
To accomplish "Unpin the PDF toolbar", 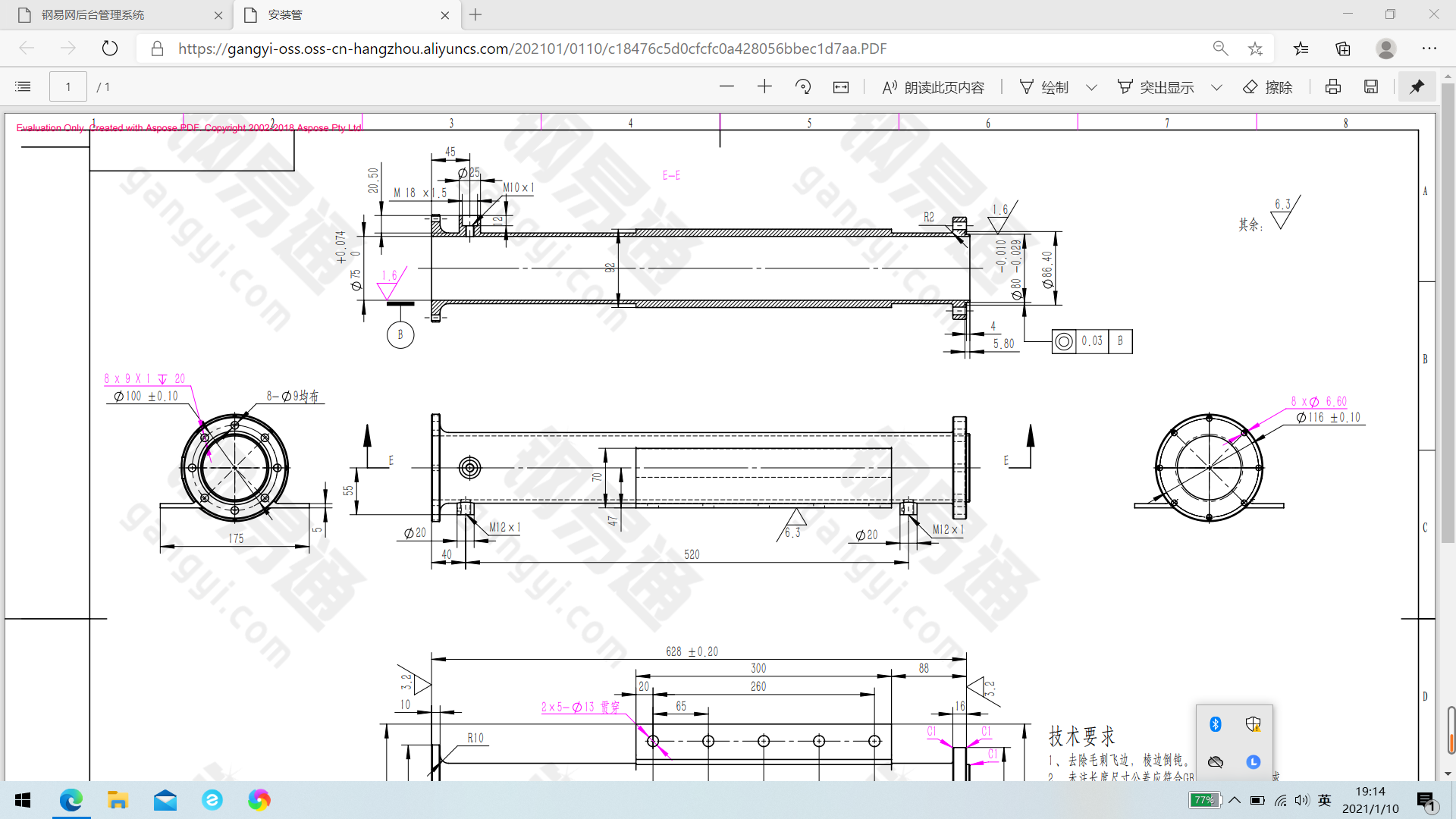I will coord(1417,87).
